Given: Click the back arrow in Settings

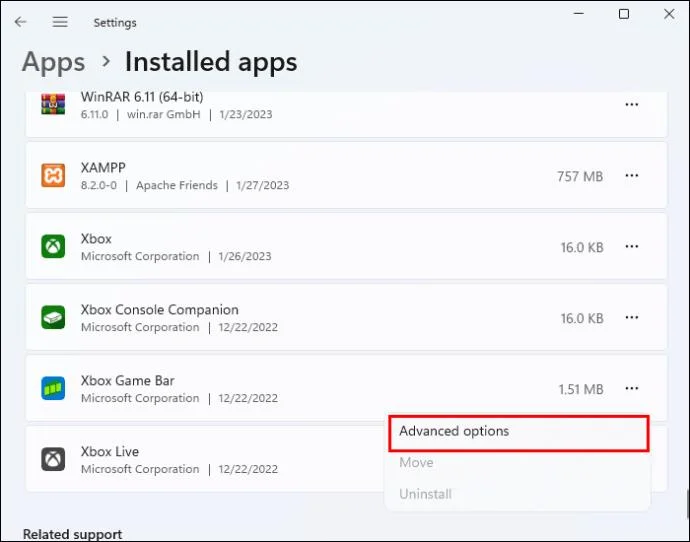Looking at the screenshot, I should click(x=20, y=22).
